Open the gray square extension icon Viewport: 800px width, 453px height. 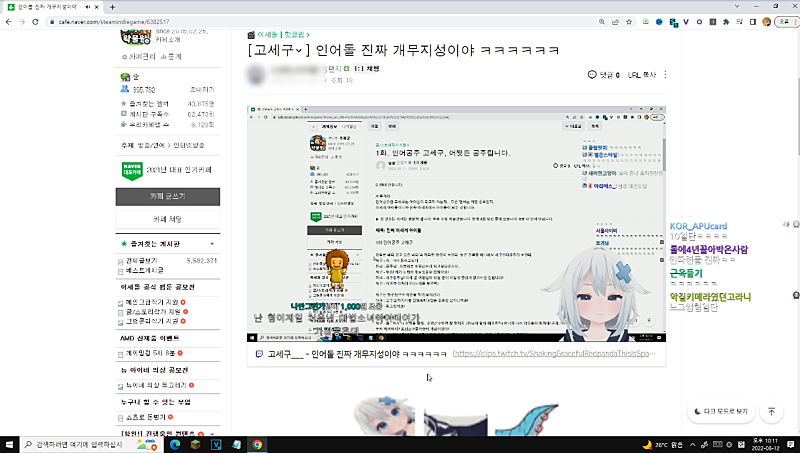(x=713, y=22)
